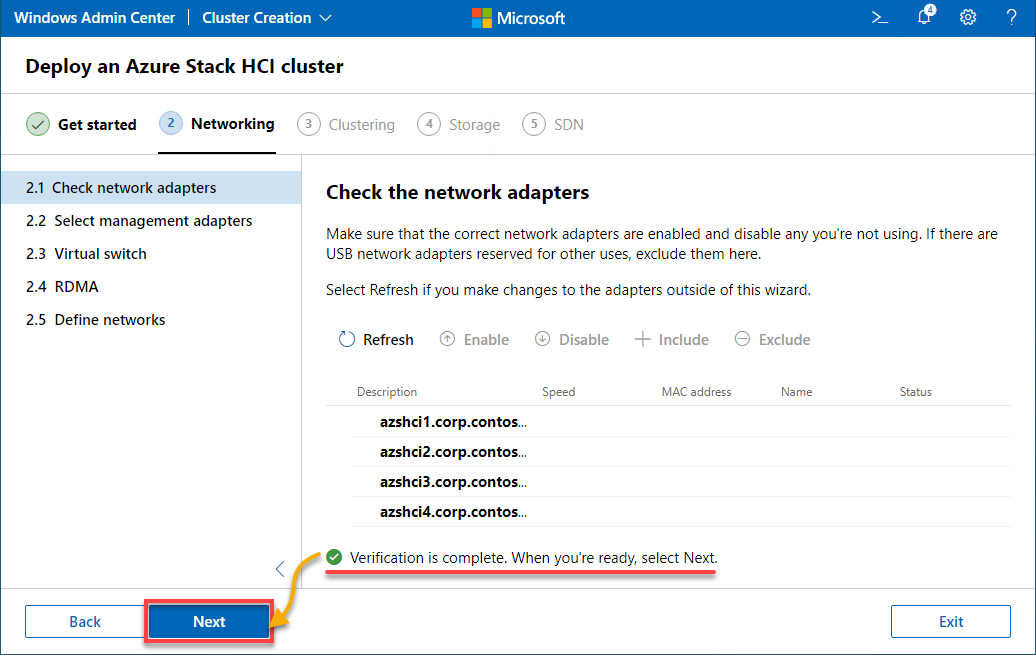Expand the azshci1.corp.contos... row
Viewport: 1036px width, 655px height.
[681, 422]
